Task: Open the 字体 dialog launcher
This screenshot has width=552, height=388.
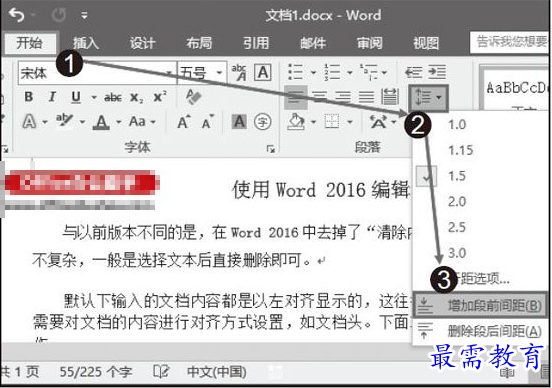Action: coord(270,149)
